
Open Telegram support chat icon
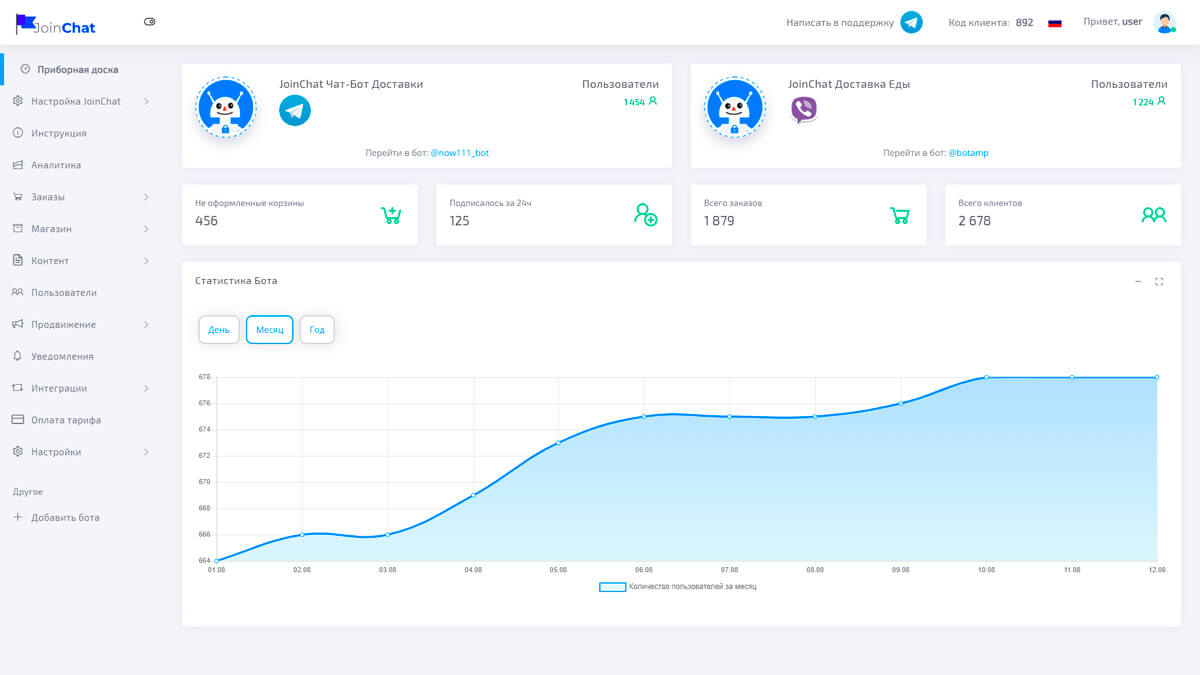tap(911, 22)
